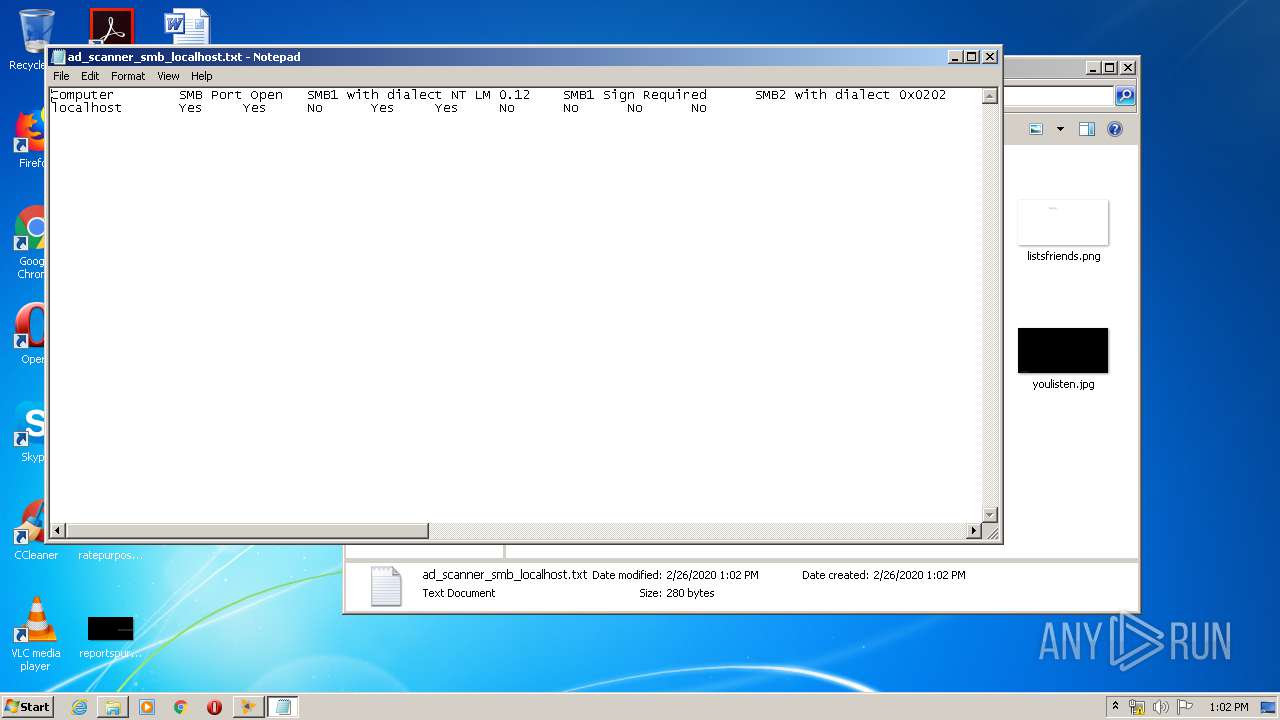The image size is (1280, 720).
Task: Click 'SMB2 with dialect 0x0202' text
Action: point(850,95)
